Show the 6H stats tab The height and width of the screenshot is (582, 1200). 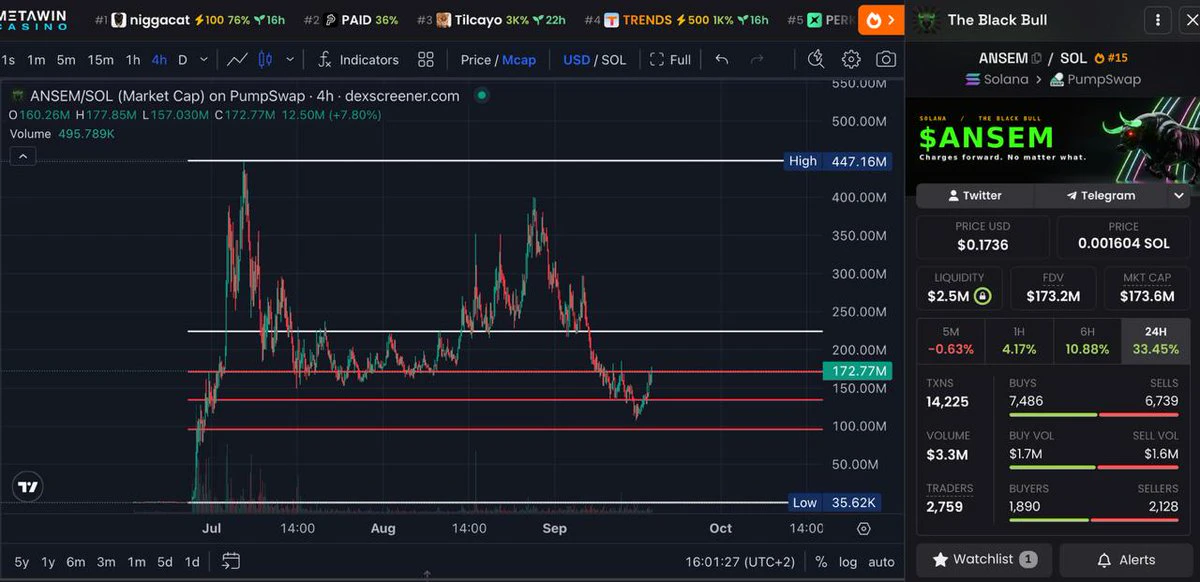(x=1087, y=341)
